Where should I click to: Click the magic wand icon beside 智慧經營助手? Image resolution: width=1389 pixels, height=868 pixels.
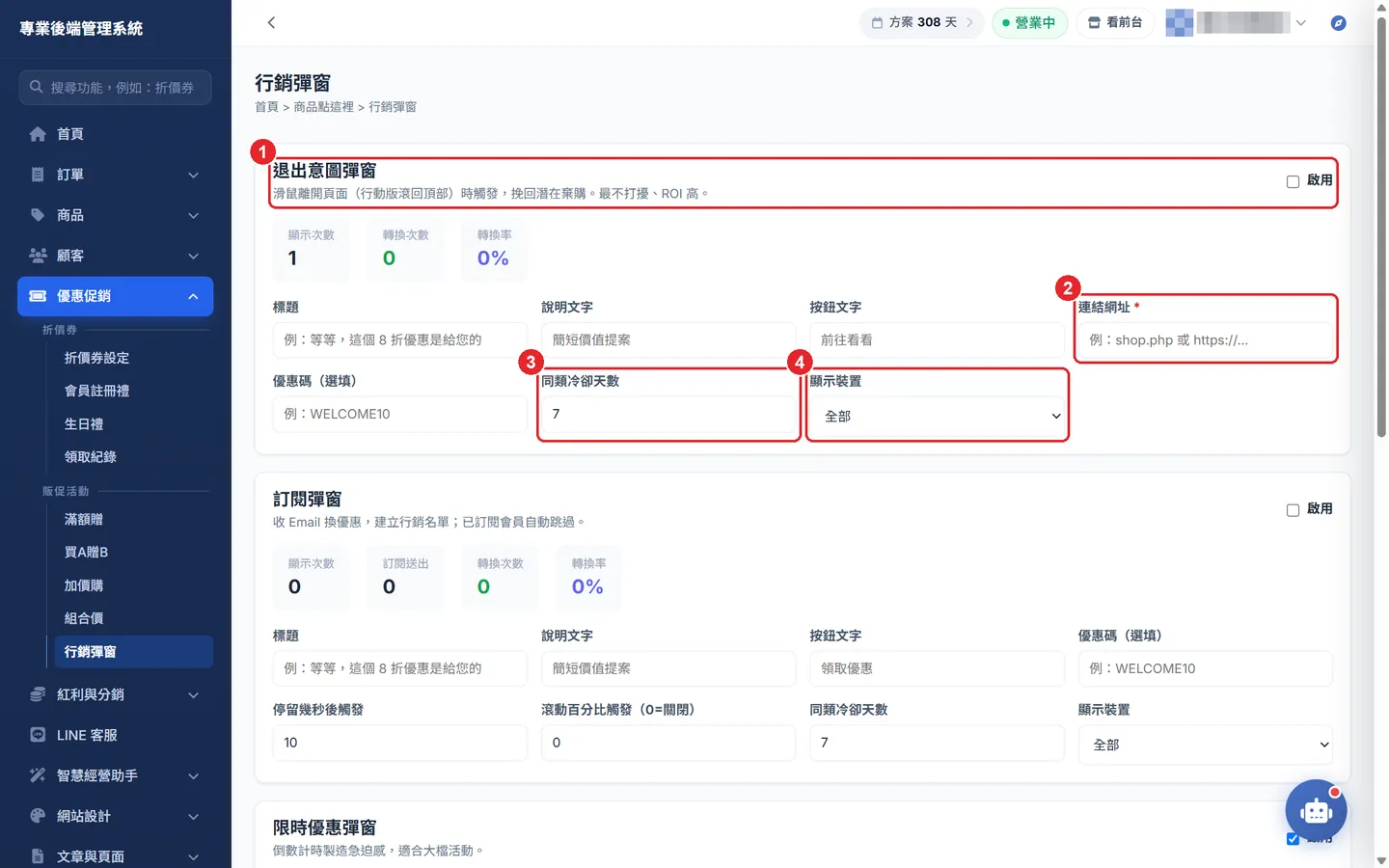(x=38, y=775)
